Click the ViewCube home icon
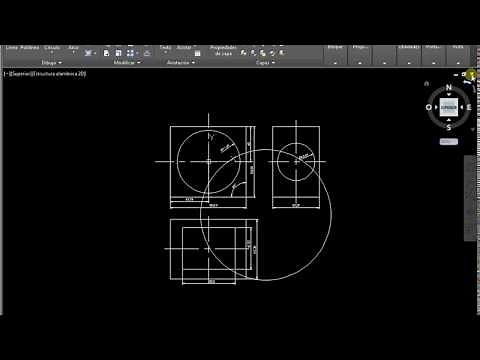The image size is (480, 360). point(426,84)
